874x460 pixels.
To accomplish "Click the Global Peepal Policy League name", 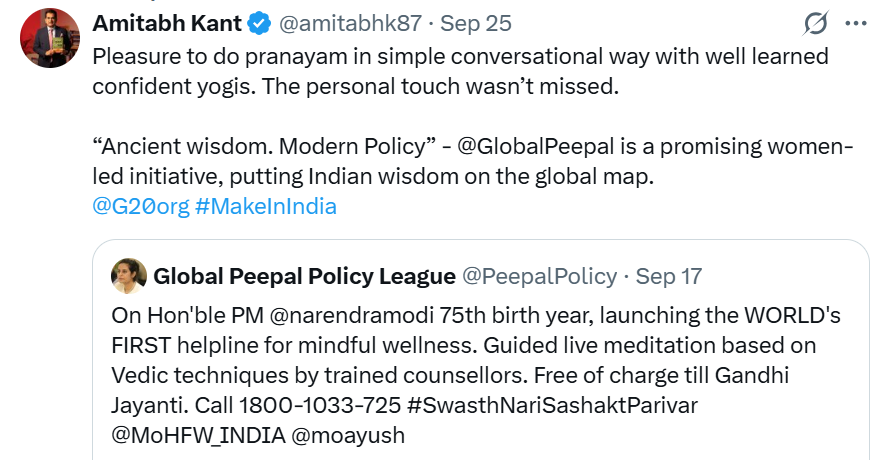I will pos(304,276).
